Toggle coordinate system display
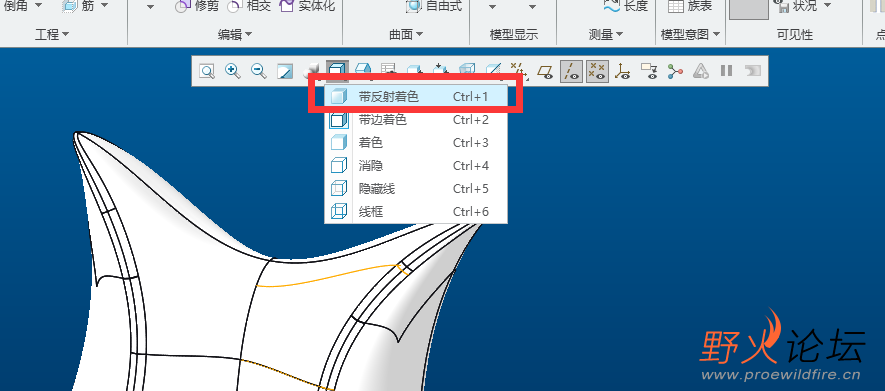Image resolution: width=885 pixels, height=391 pixels. (x=623, y=71)
